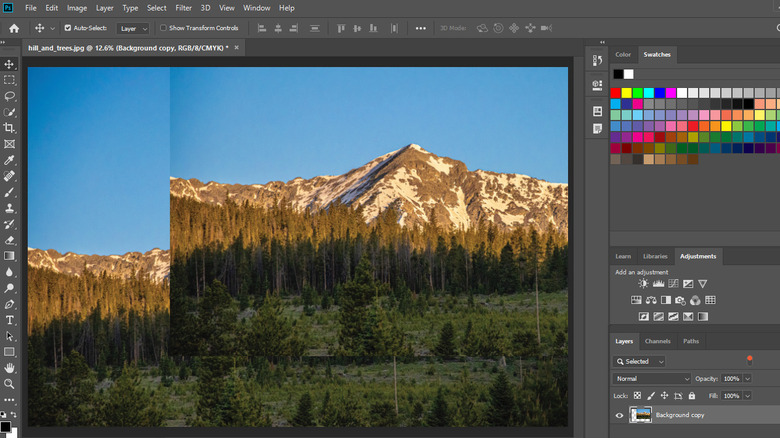This screenshot has width=780, height=438.
Task: Pick the Eyedropper tool
Action: pyautogui.click(x=10, y=160)
